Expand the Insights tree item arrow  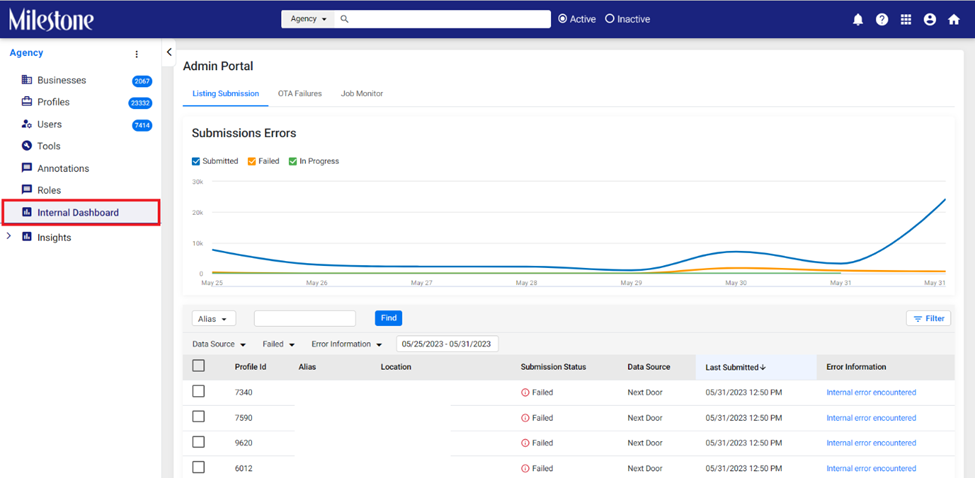[8, 236]
